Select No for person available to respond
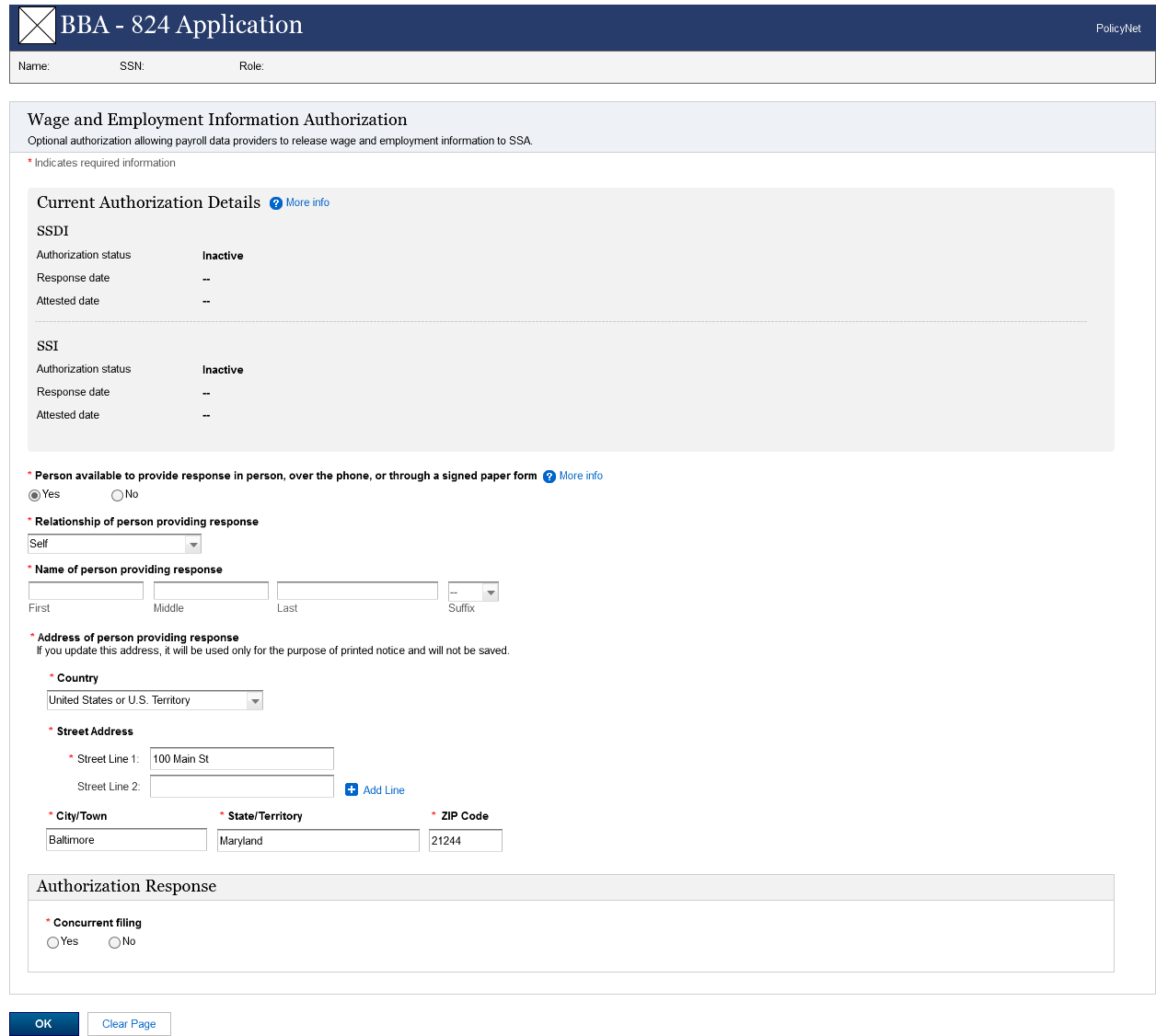This screenshot has width=1156, height=1036. (x=117, y=495)
